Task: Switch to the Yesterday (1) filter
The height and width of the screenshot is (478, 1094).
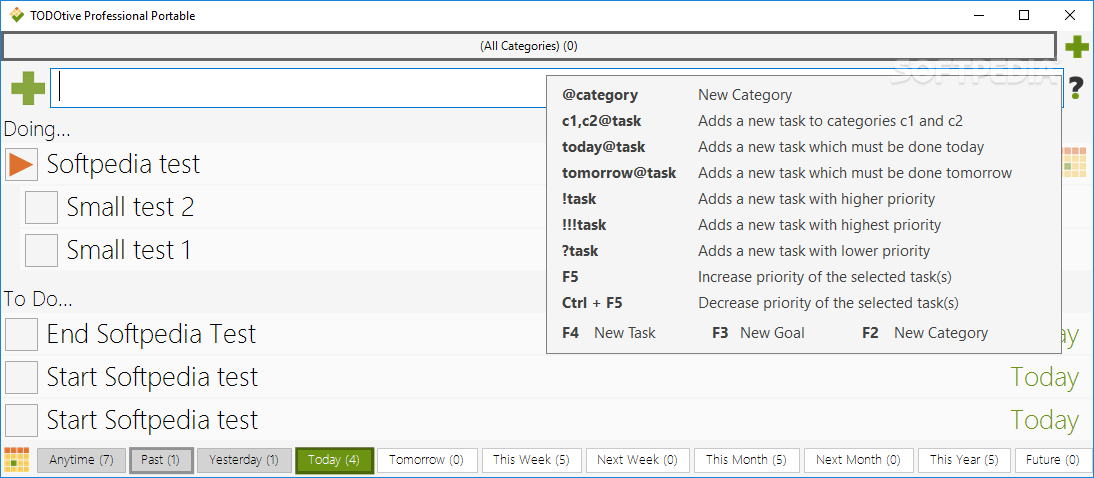Action: [x=243, y=460]
